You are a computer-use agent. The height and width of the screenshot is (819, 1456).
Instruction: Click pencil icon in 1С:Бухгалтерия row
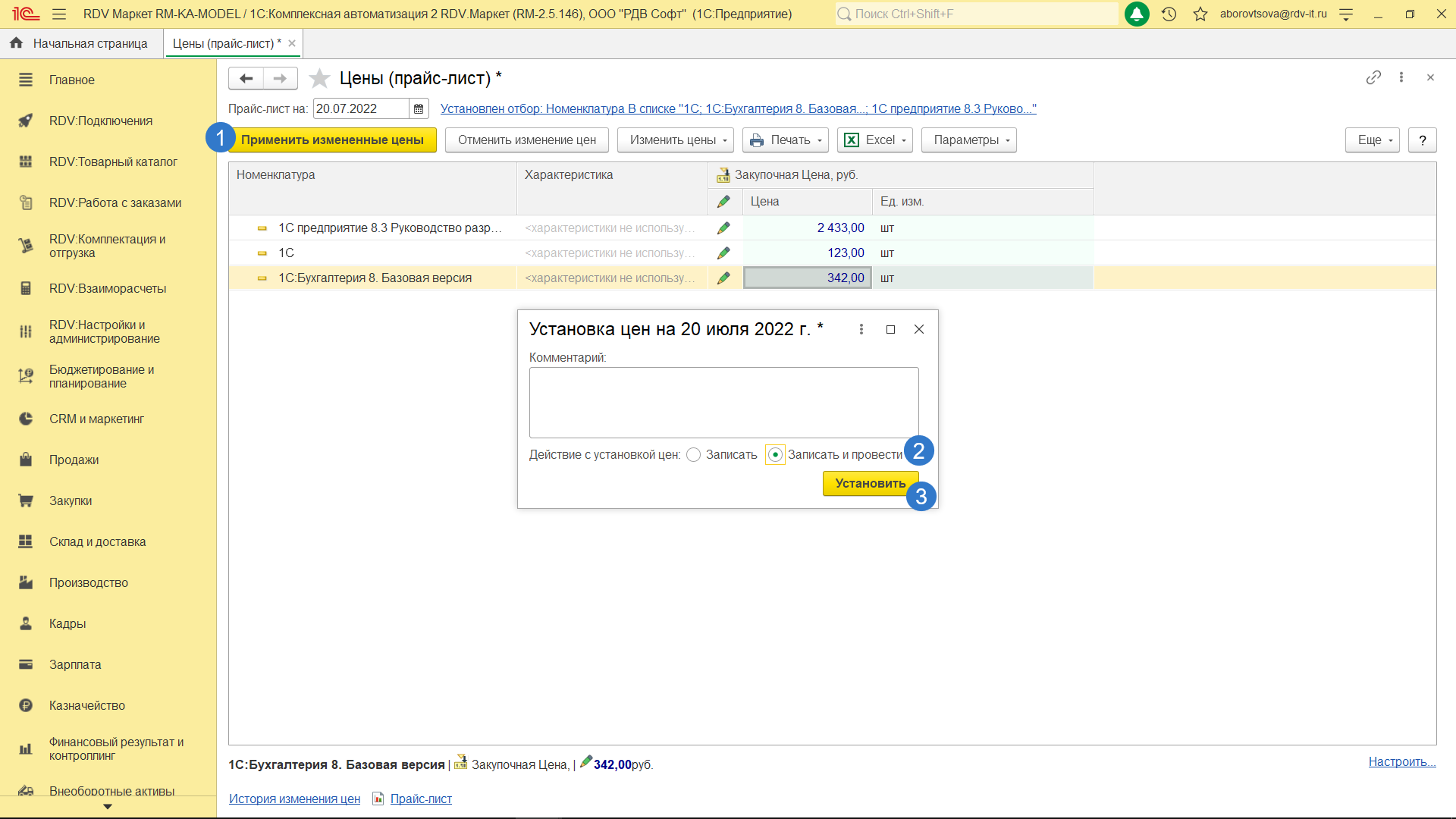723,278
